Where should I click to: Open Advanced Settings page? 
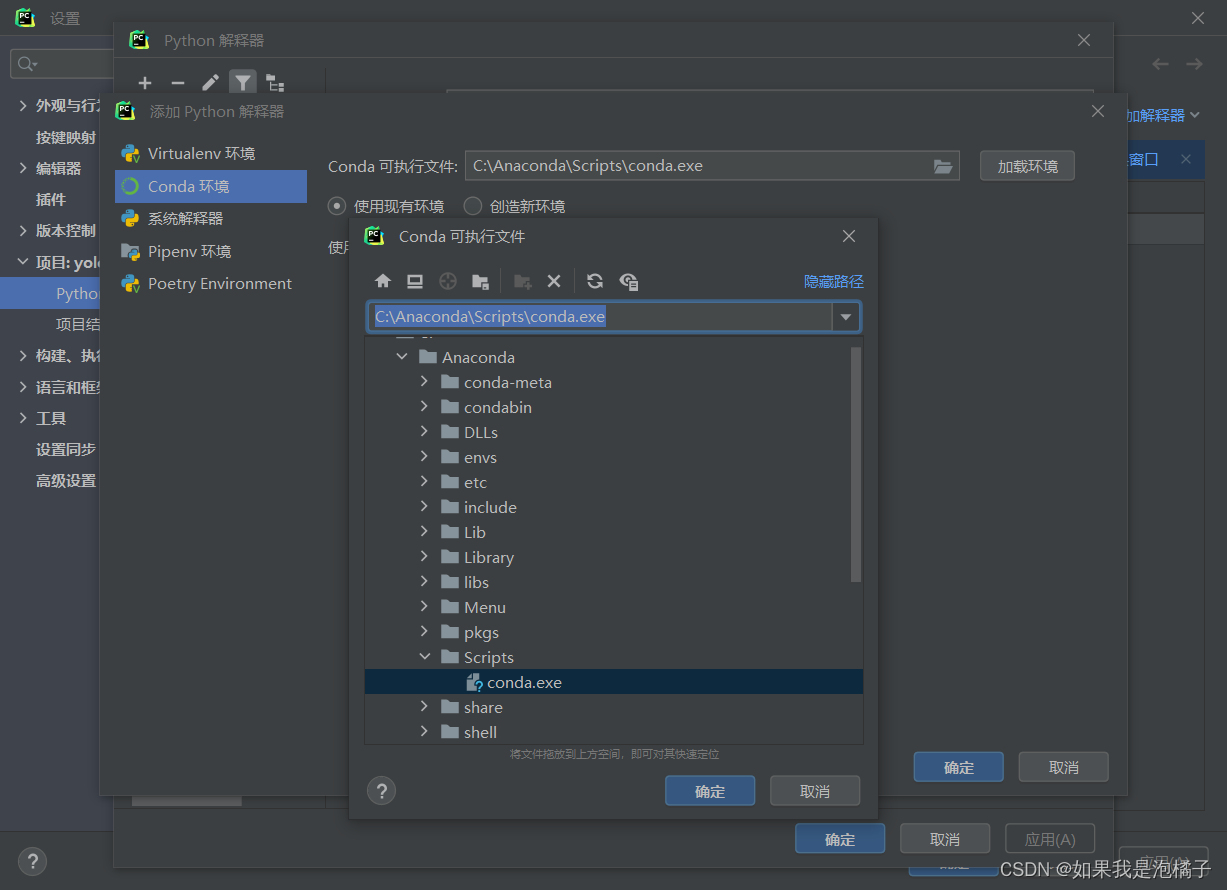(66, 481)
